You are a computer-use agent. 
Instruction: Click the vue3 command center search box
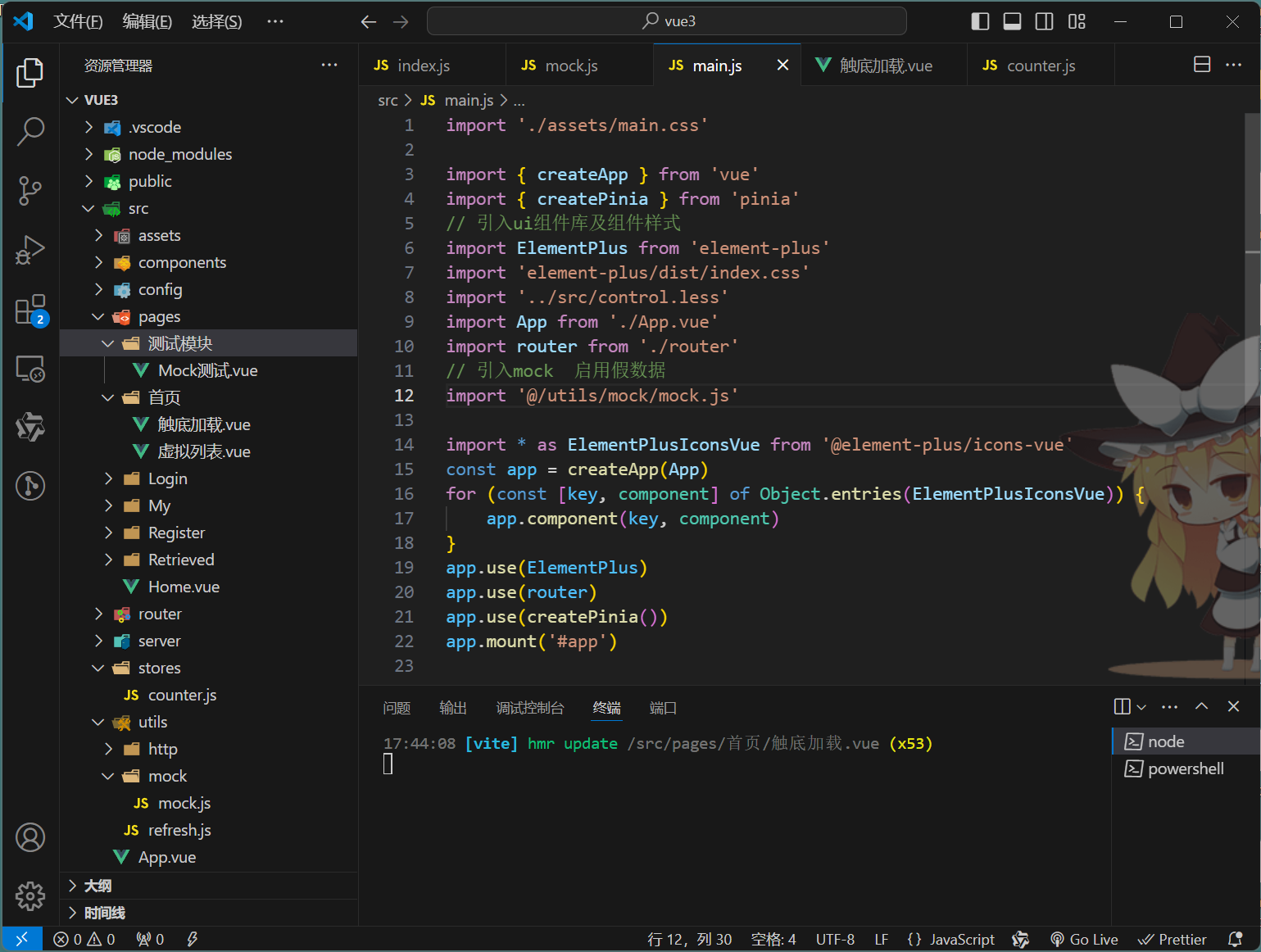[x=667, y=21]
